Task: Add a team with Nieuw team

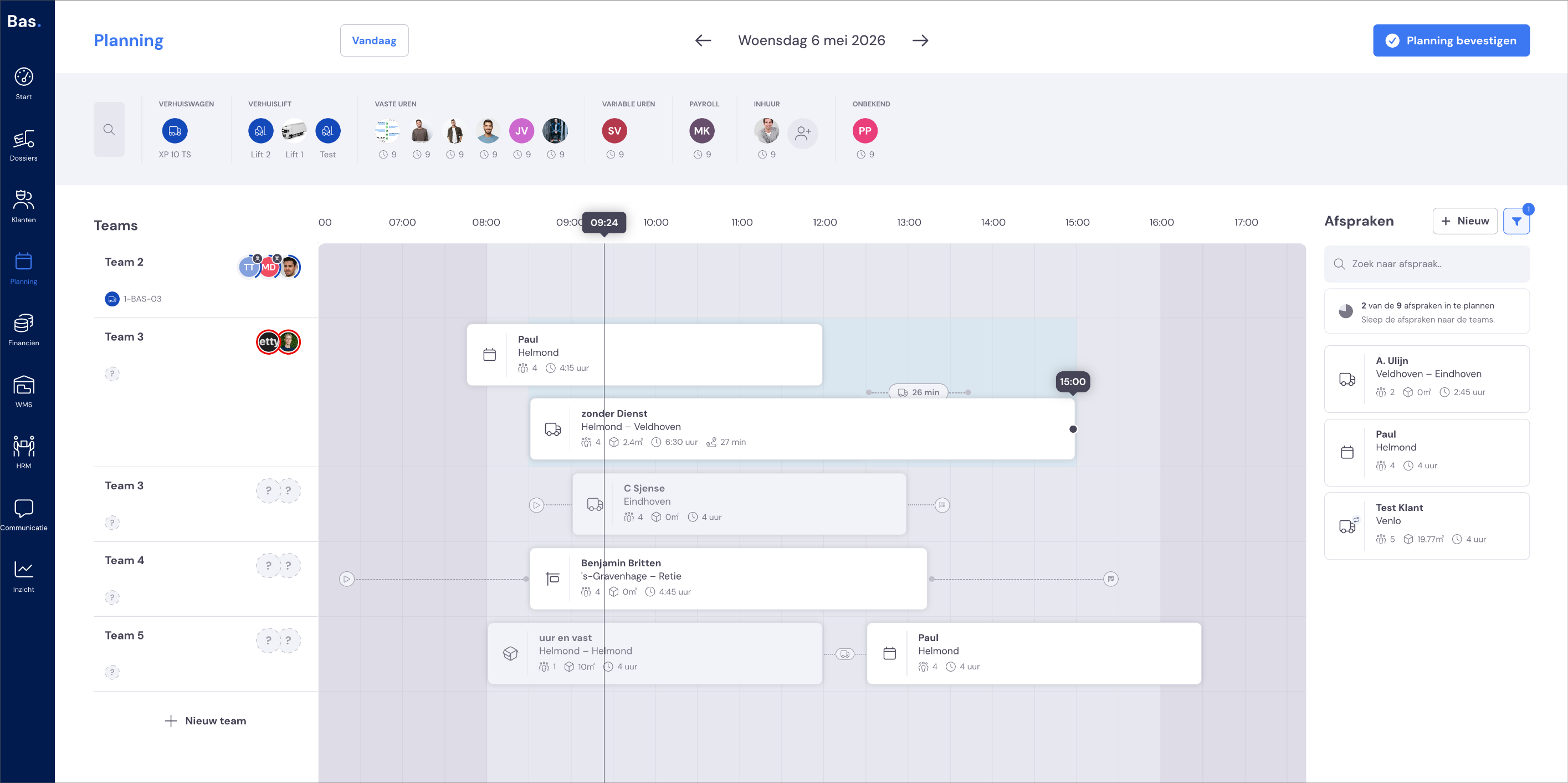Action: click(206, 721)
